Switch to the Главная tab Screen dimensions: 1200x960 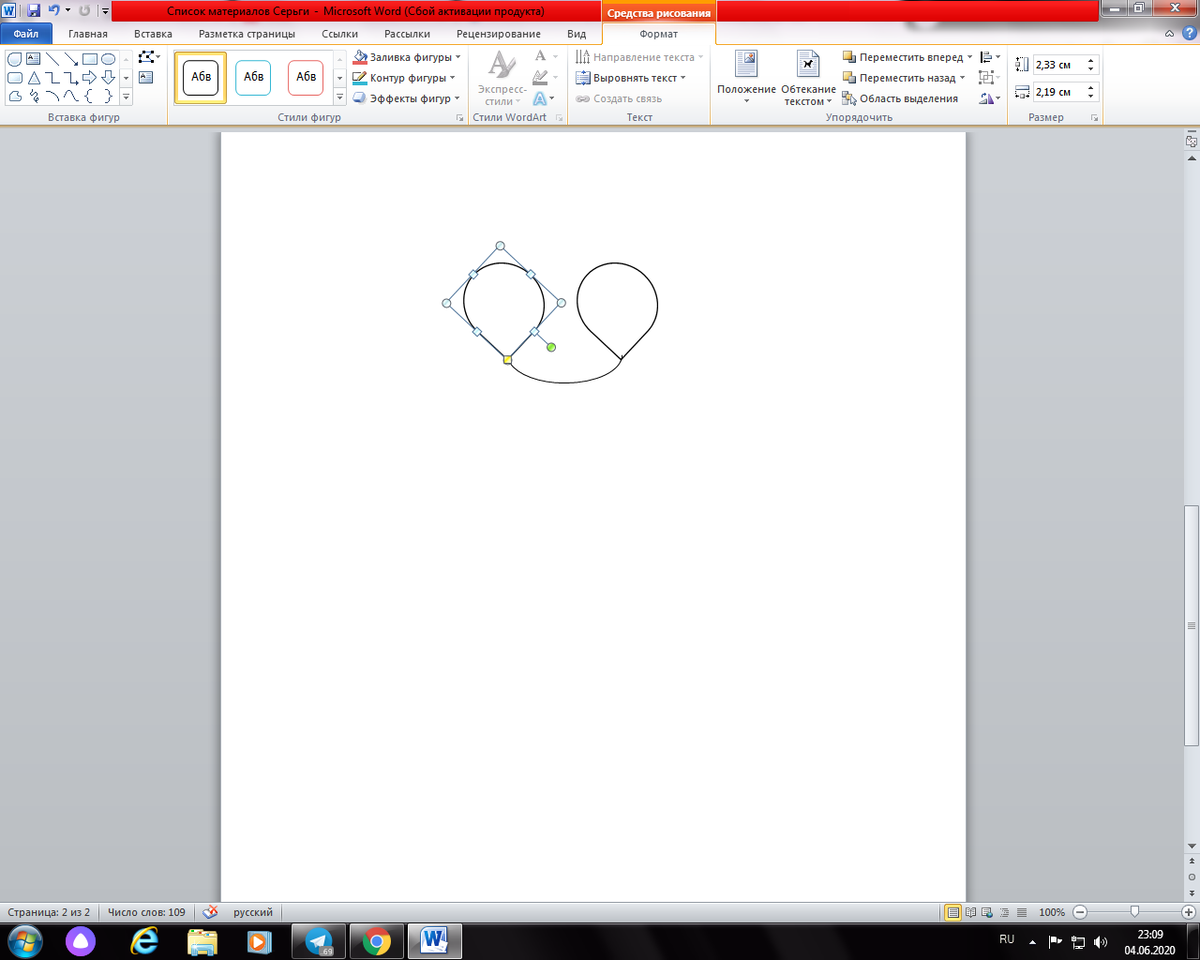coord(88,33)
